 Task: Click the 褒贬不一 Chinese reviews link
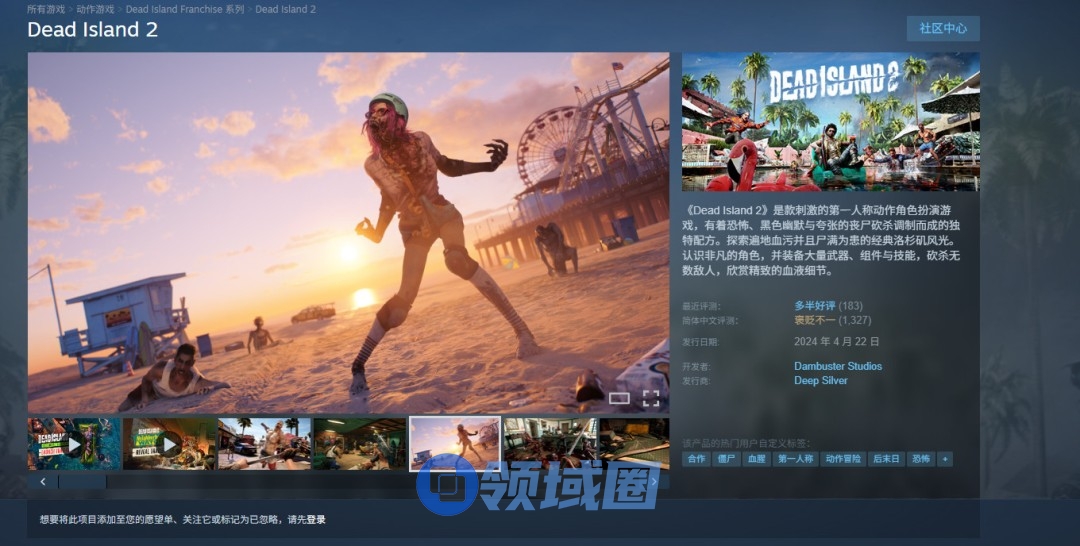[x=815, y=320]
